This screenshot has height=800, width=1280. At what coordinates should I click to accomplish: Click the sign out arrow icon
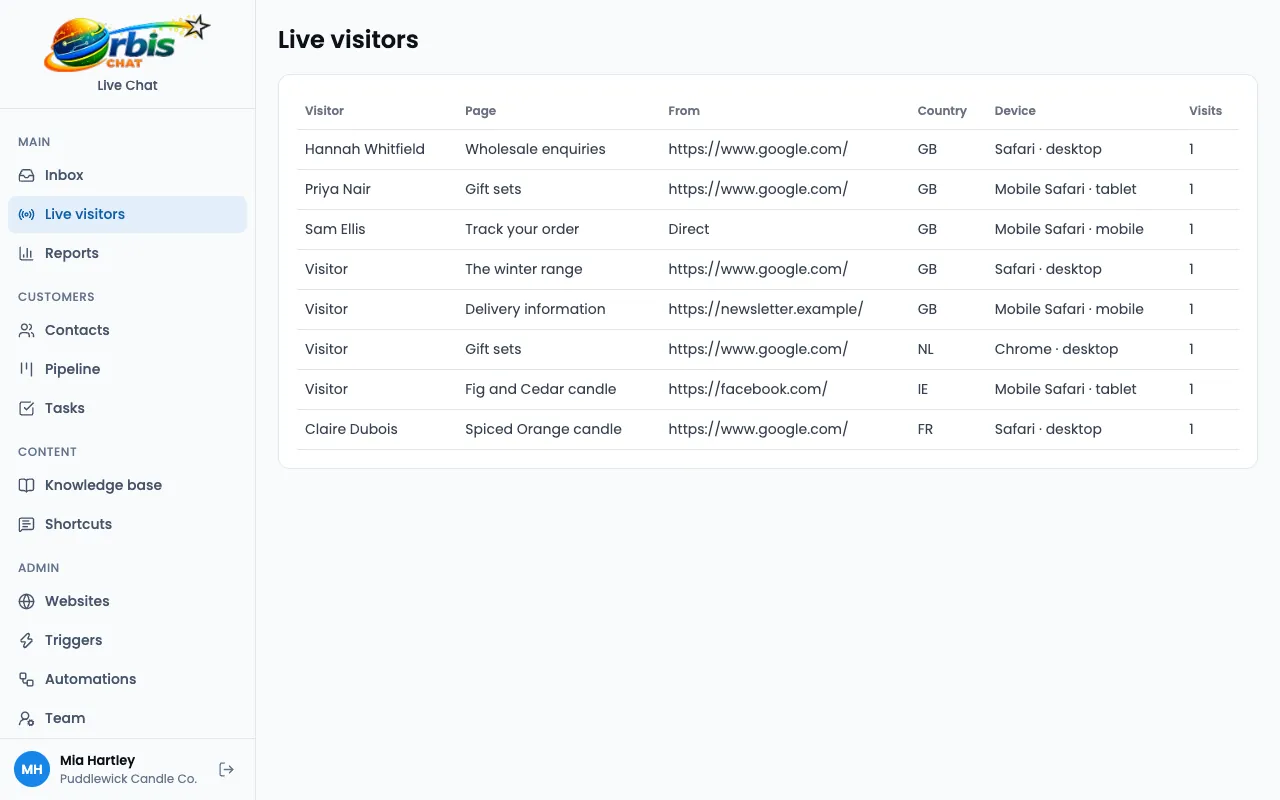coord(226,769)
